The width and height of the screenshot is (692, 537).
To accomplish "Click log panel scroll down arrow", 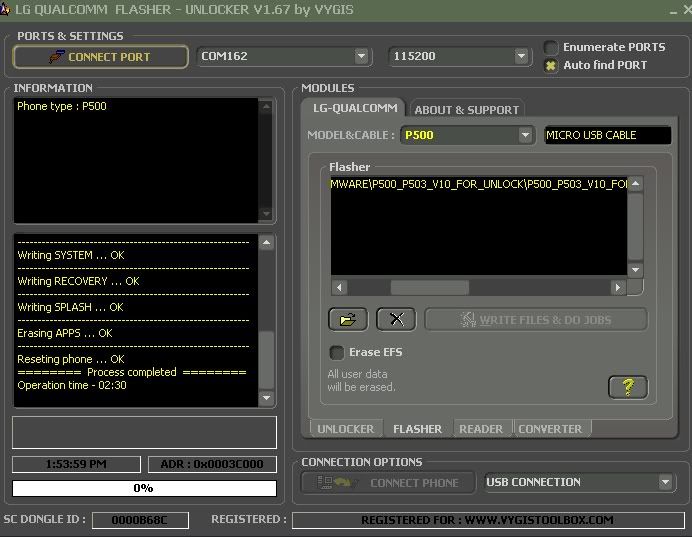I will click(267, 398).
